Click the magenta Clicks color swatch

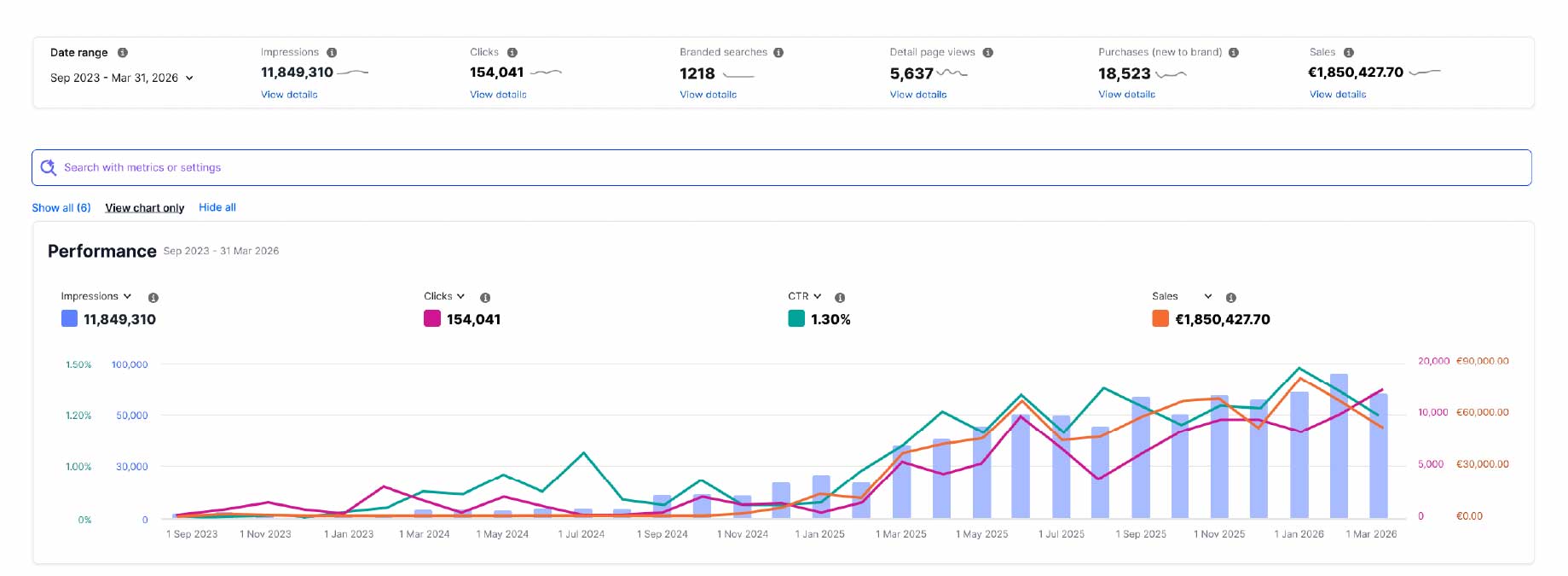432,318
